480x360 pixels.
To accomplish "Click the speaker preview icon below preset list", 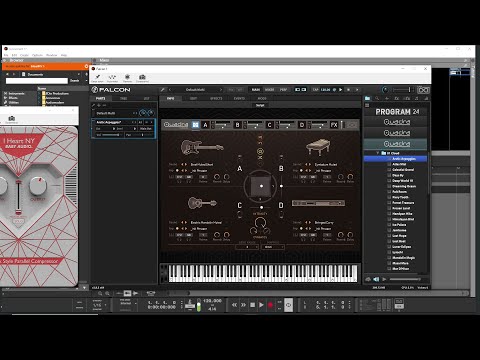I will pos(376,279).
